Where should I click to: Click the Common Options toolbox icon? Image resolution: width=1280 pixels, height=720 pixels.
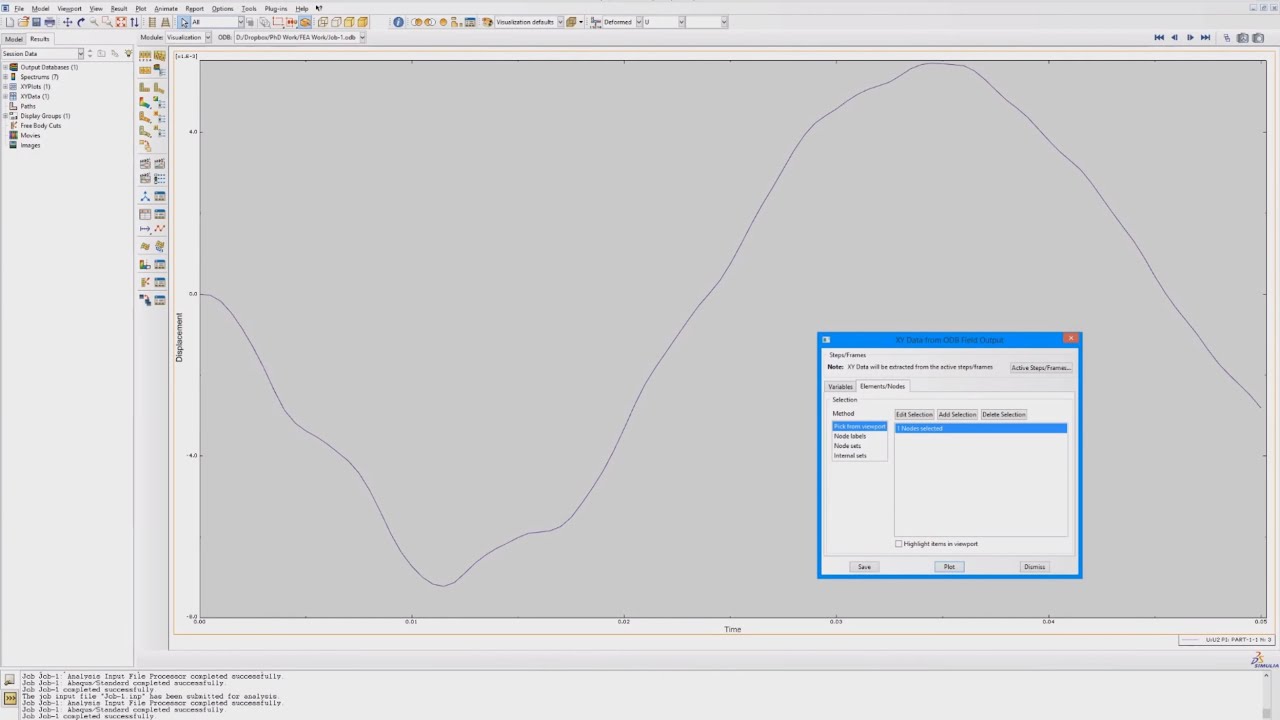tap(145, 55)
